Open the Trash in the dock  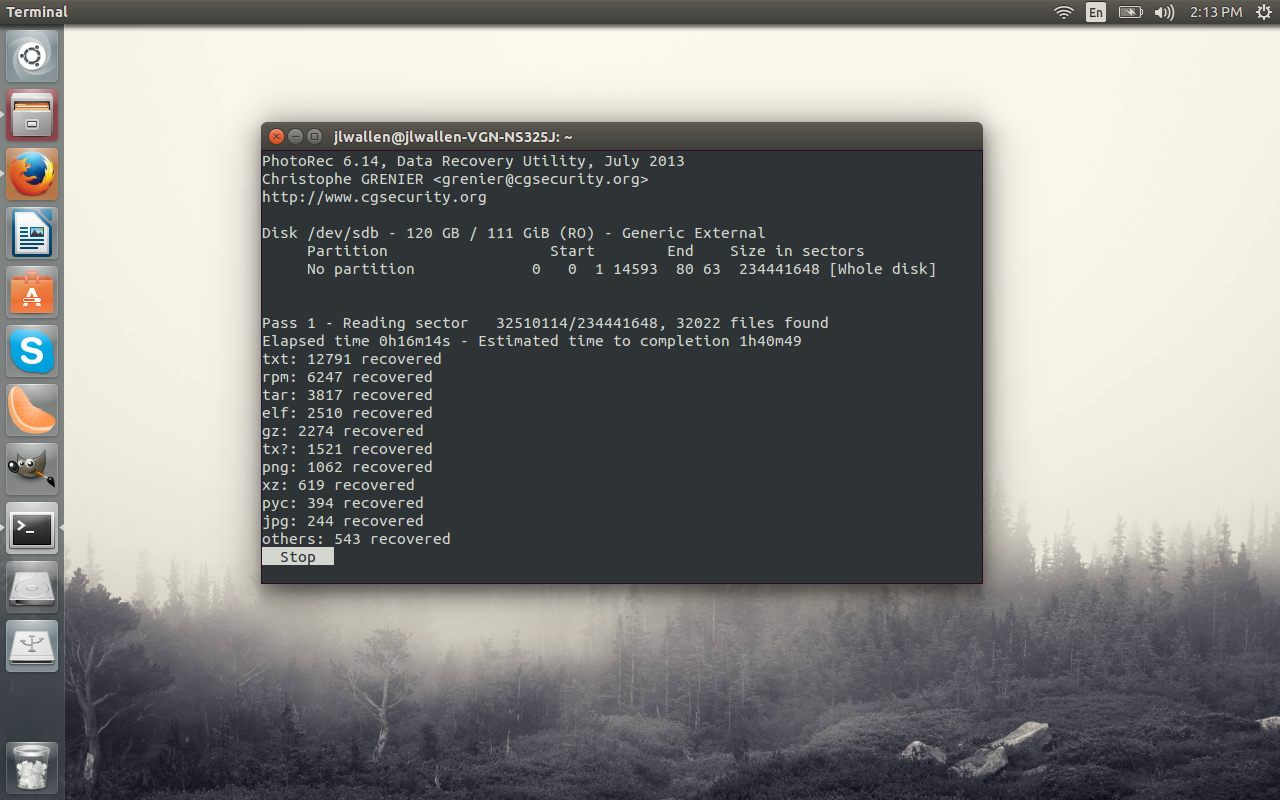click(x=32, y=768)
